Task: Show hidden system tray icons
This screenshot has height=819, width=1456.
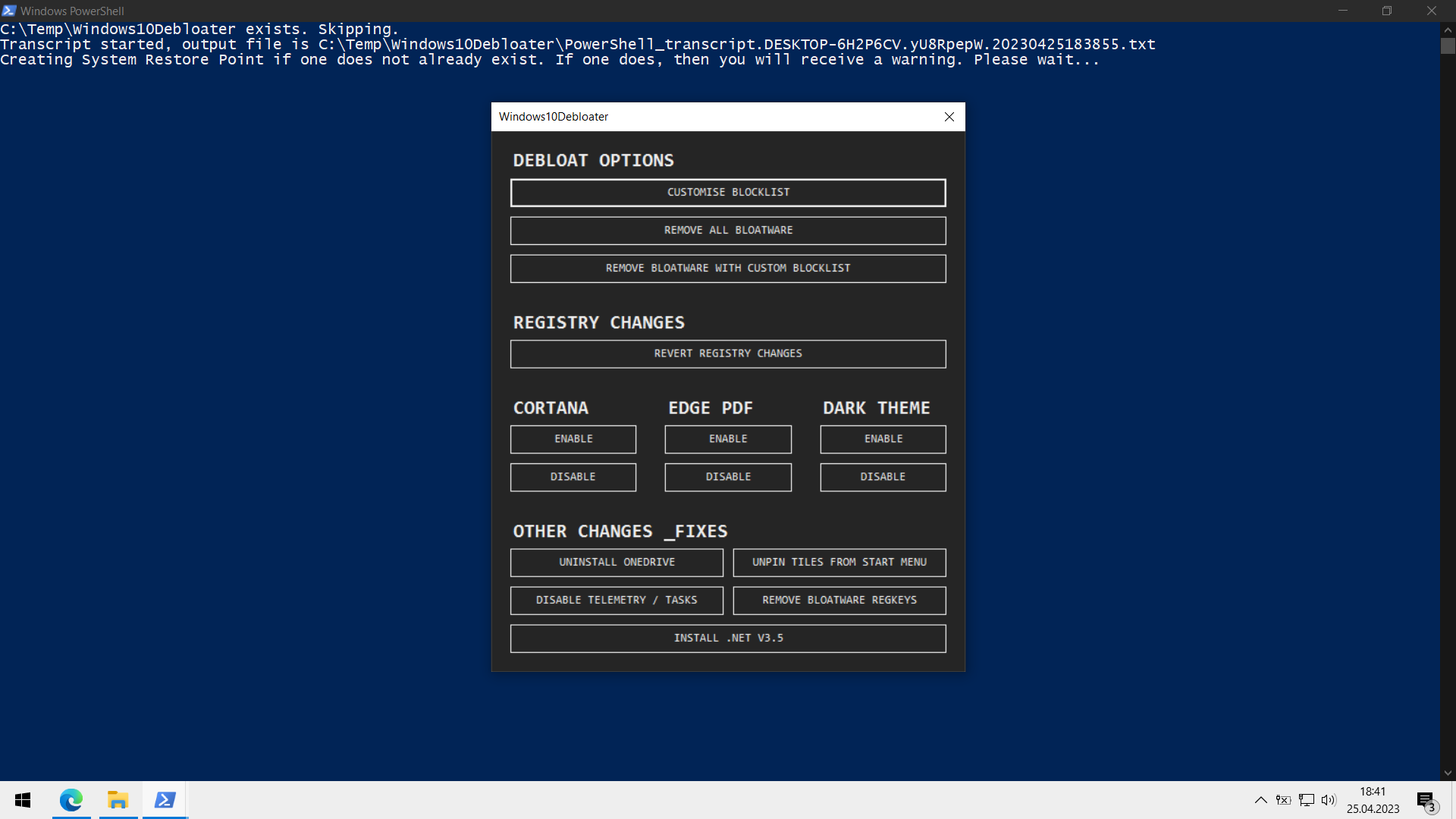Action: [x=1260, y=800]
